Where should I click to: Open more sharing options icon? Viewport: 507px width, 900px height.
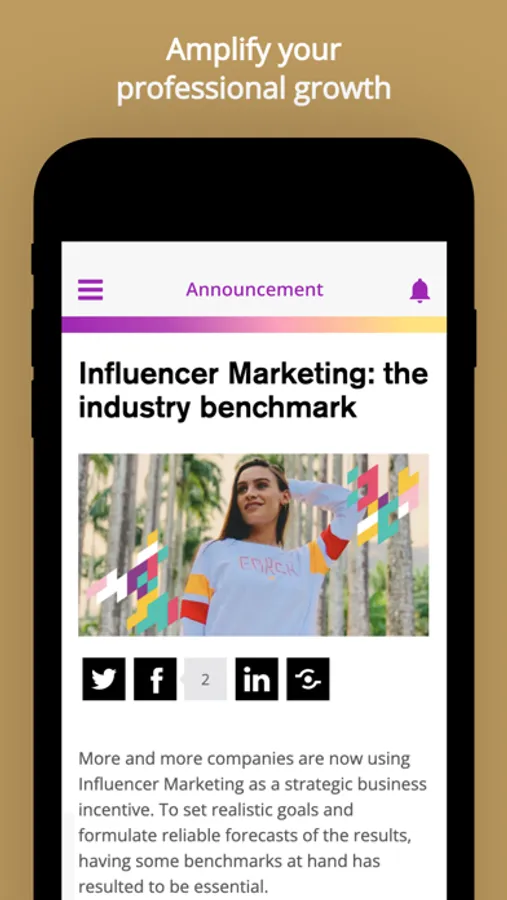click(x=308, y=679)
